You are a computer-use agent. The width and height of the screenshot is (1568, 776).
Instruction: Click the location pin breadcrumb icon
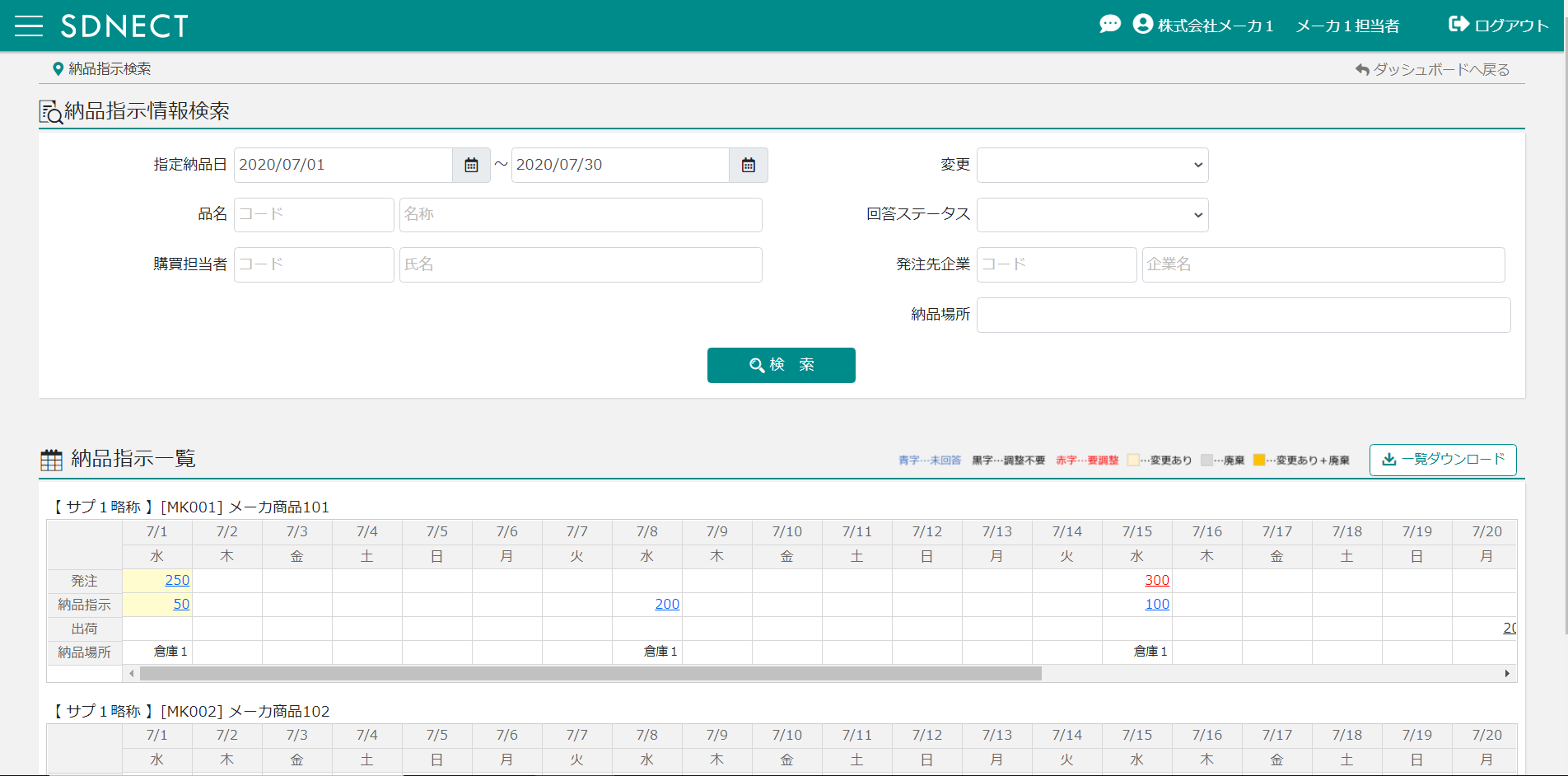click(58, 69)
